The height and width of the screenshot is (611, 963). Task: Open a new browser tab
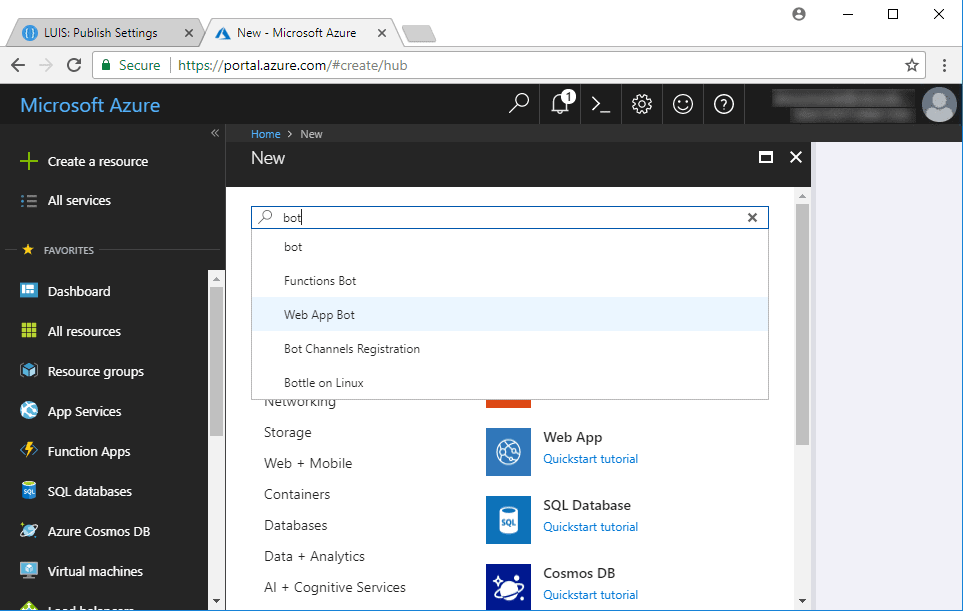click(x=419, y=33)
